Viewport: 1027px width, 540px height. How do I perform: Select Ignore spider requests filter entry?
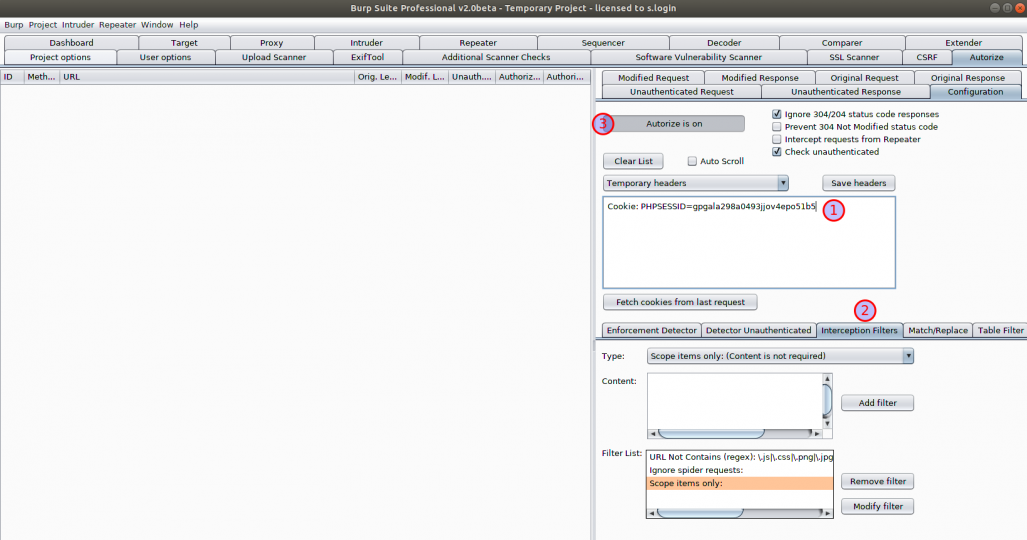tap(739, 470)
